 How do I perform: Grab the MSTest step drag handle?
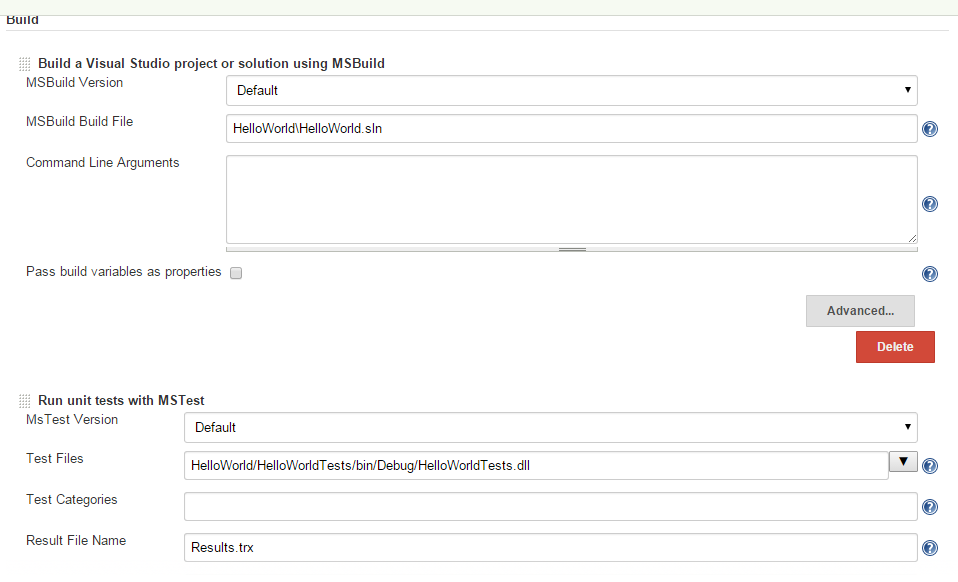point(24,401)
